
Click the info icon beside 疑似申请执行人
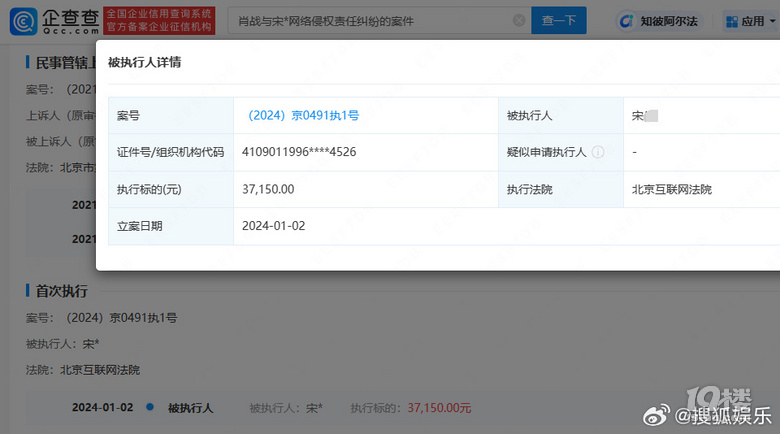(x=598, y=152)
